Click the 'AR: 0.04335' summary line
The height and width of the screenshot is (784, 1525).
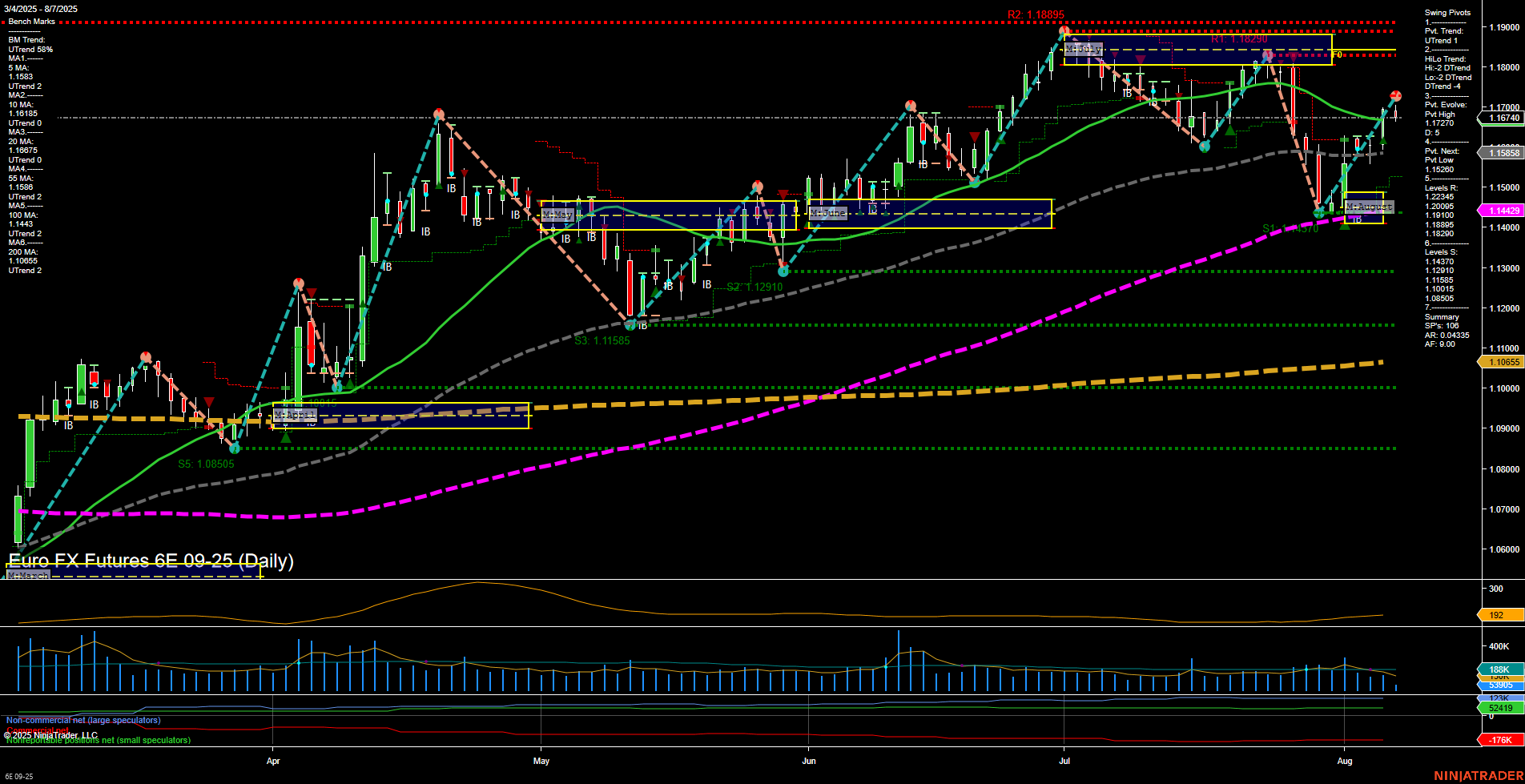click(x=1447, y=336)
